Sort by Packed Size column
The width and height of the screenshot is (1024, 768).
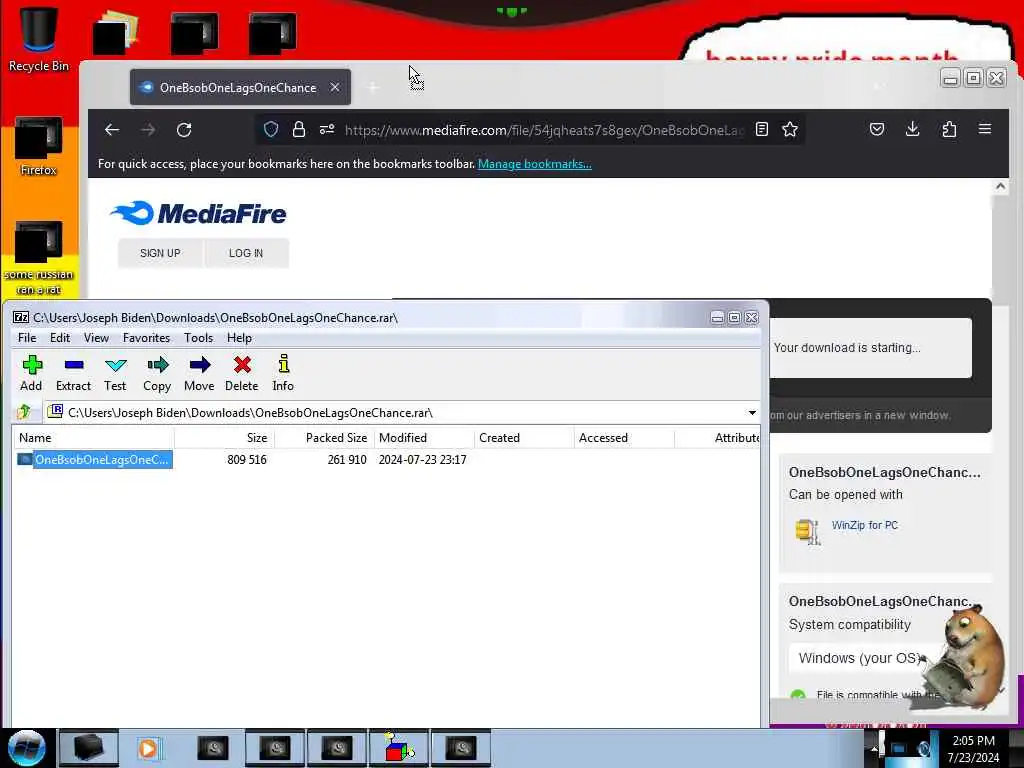(325, 438)
